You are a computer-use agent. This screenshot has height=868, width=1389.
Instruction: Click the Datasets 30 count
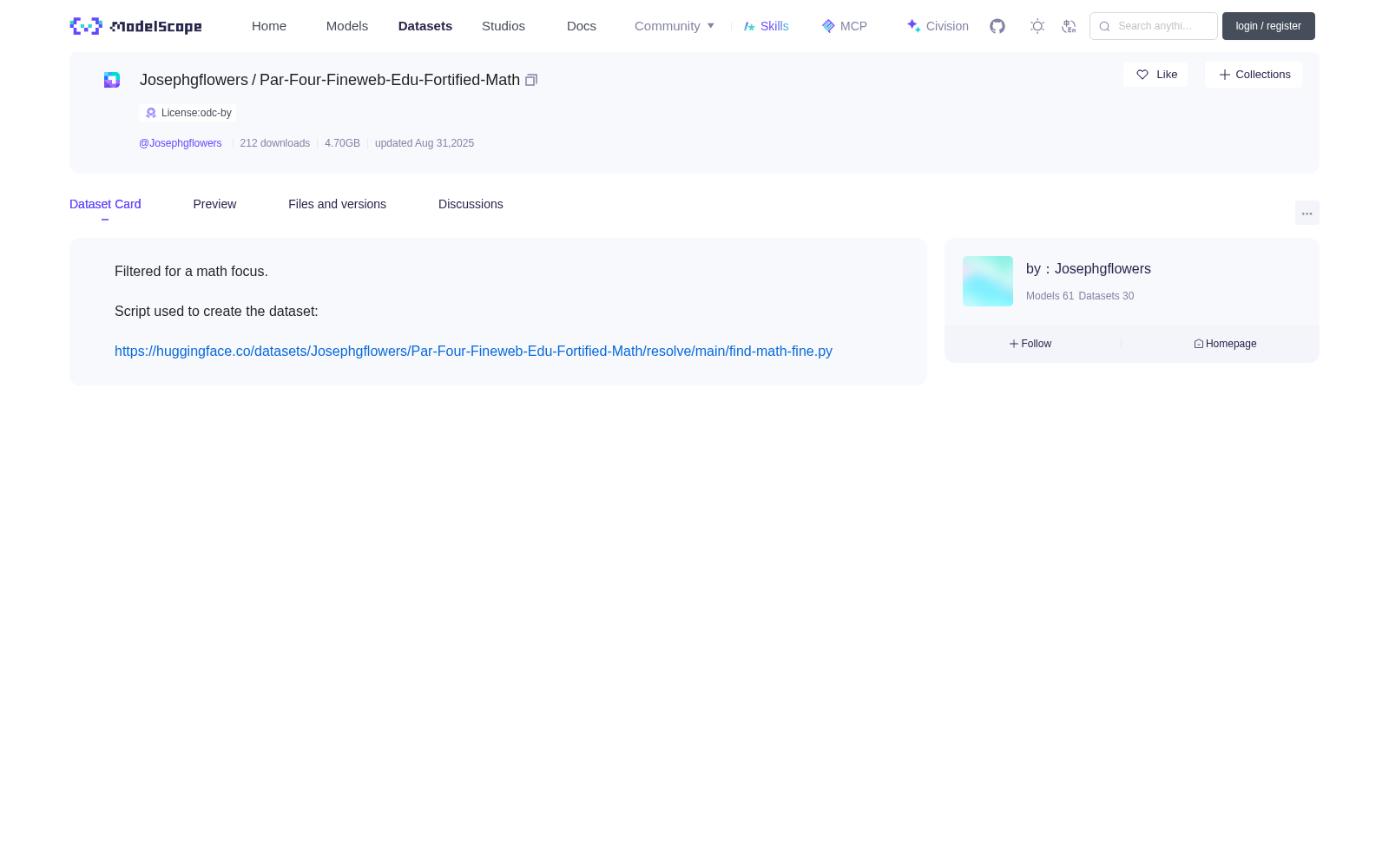pos(1106,296)
